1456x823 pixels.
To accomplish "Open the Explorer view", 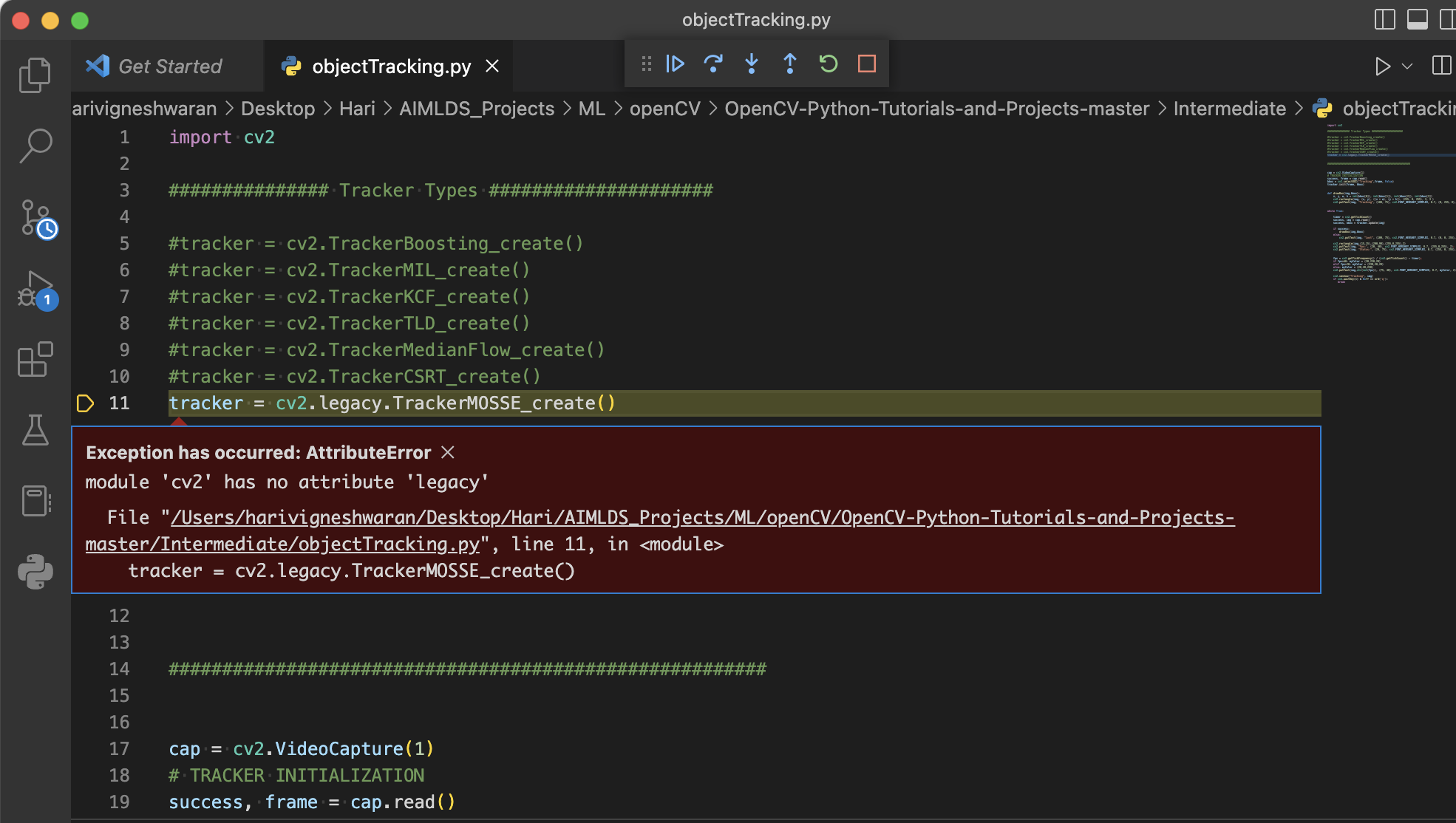I will pos(35,74).
